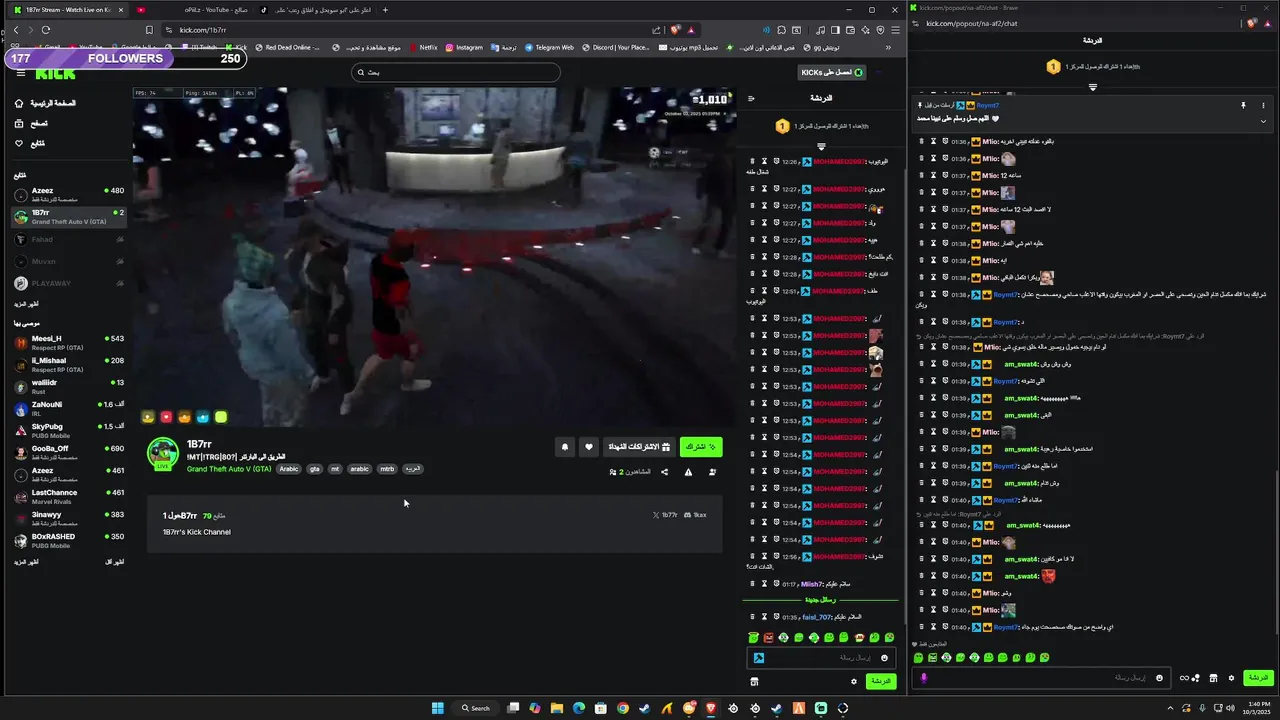
Task: Open the Netflix bookmark
Action: click(x=422, y=47)
